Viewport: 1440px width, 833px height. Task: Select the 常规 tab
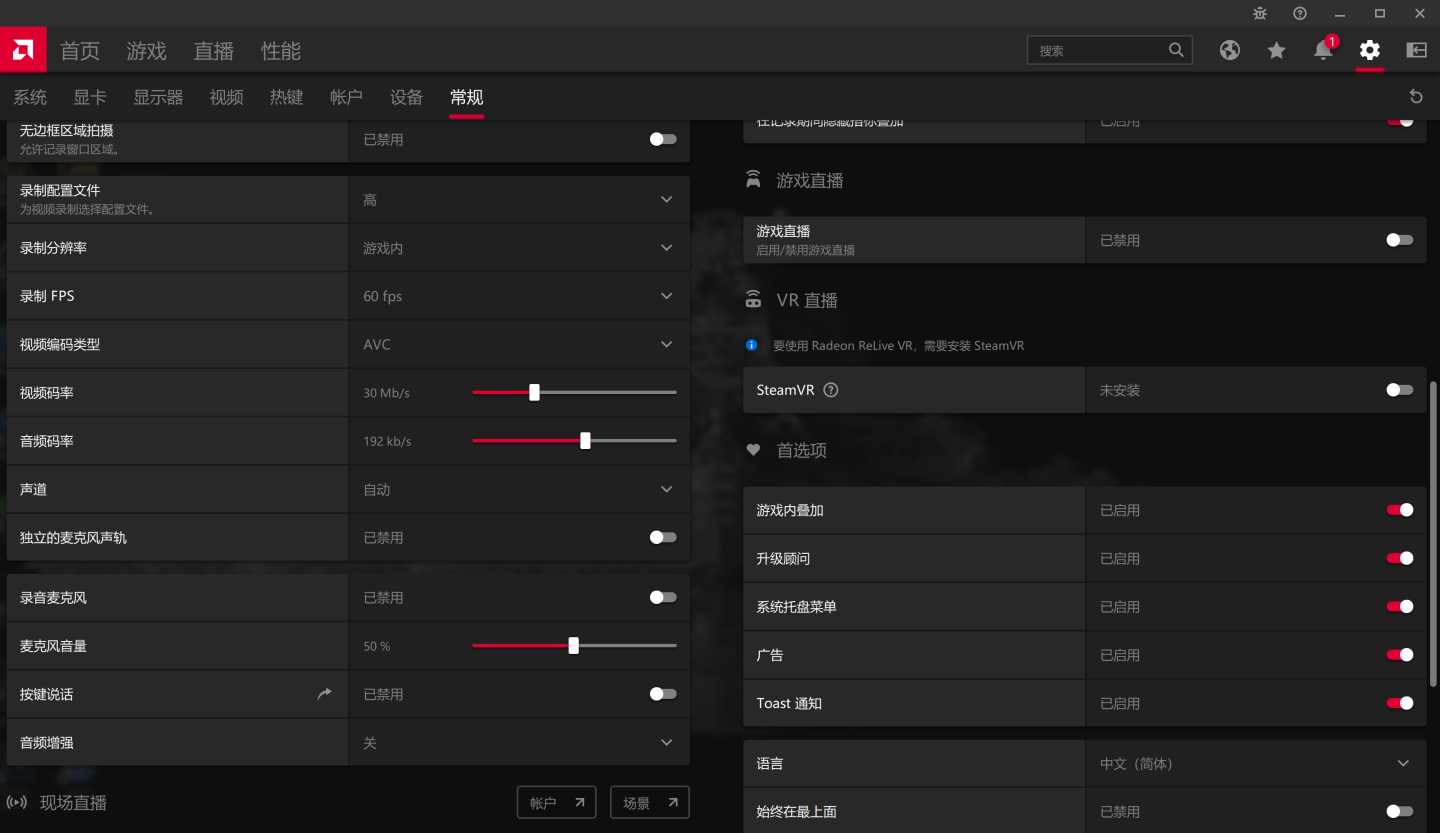point(467,97)
